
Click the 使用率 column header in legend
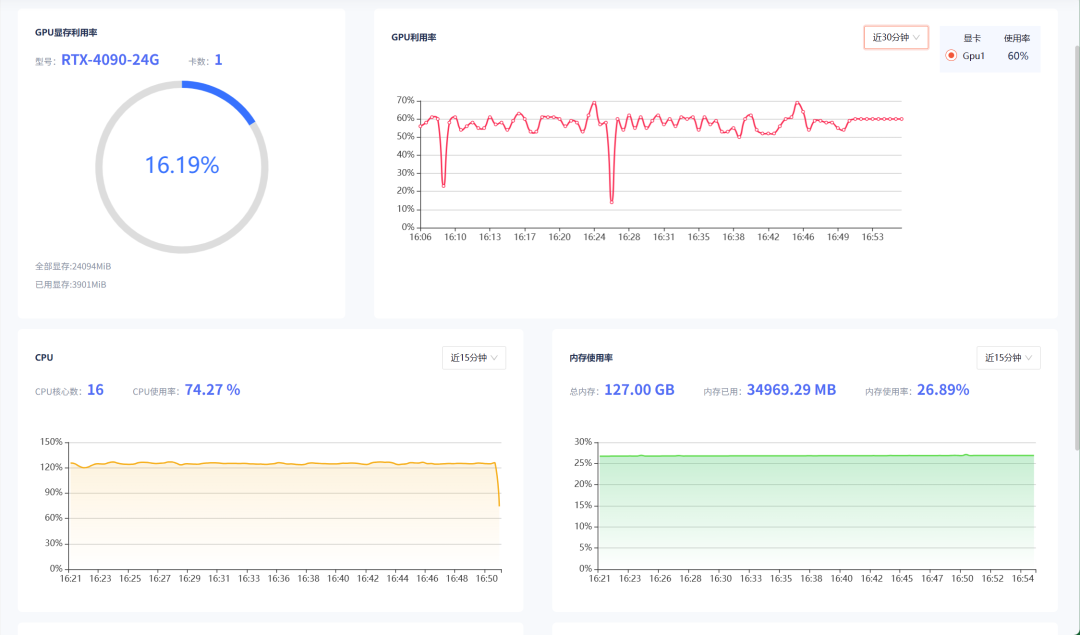pos(1017,38)
